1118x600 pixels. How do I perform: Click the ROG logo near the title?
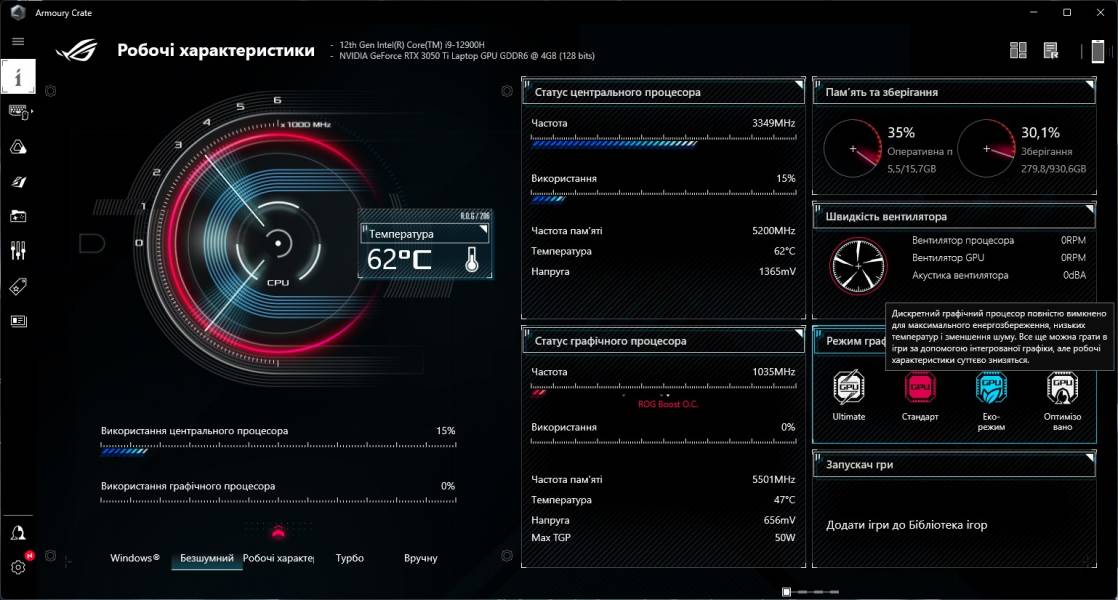tap(76, 50)
